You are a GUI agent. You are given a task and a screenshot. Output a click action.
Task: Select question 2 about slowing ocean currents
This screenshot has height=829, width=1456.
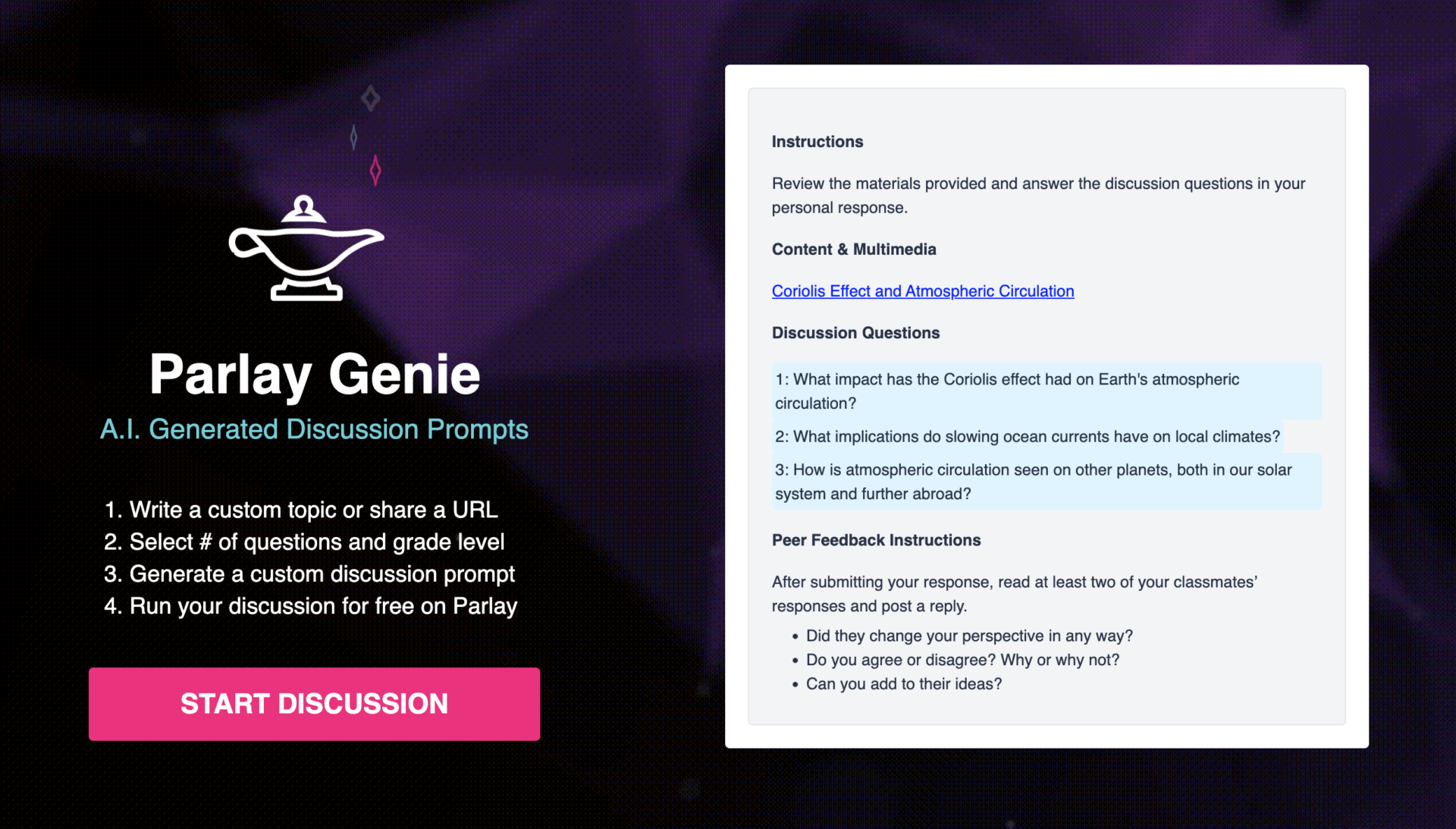[x=1027, y=437]
